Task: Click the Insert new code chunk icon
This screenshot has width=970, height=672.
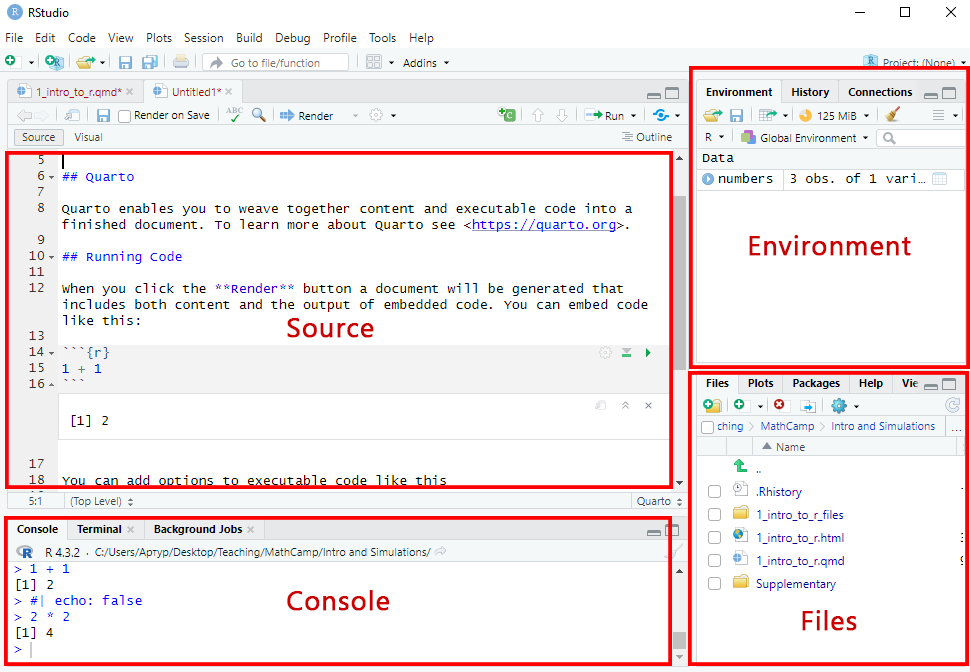Action: pyautogui.click(x=507, y=114)
